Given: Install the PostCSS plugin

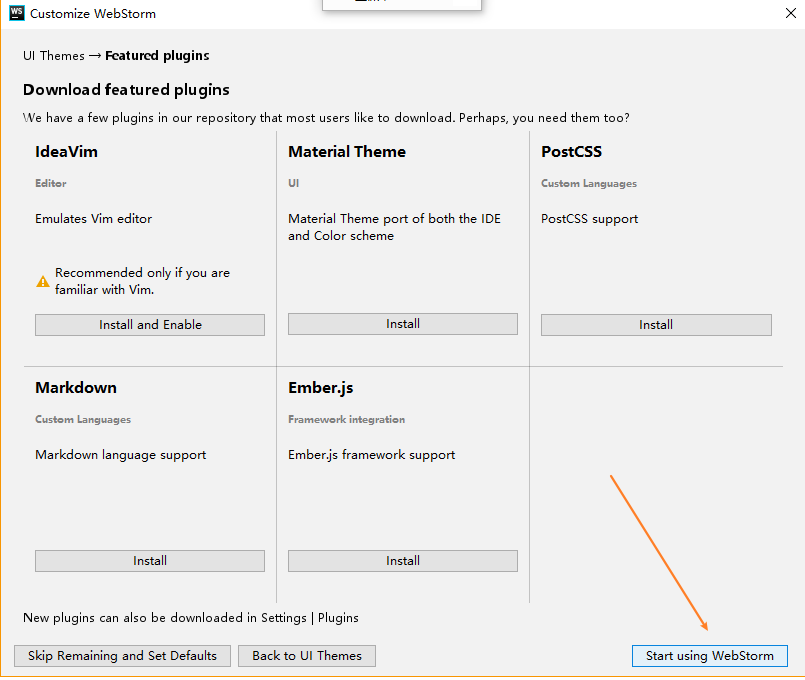Looking at the screenshot, I should [x=656, y=325].
